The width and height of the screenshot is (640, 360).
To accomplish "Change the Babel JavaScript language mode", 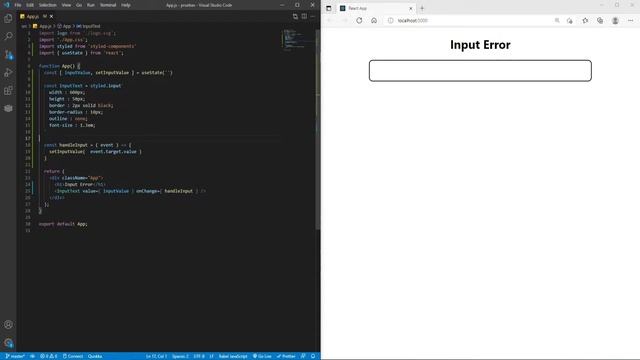I will 233,356.
